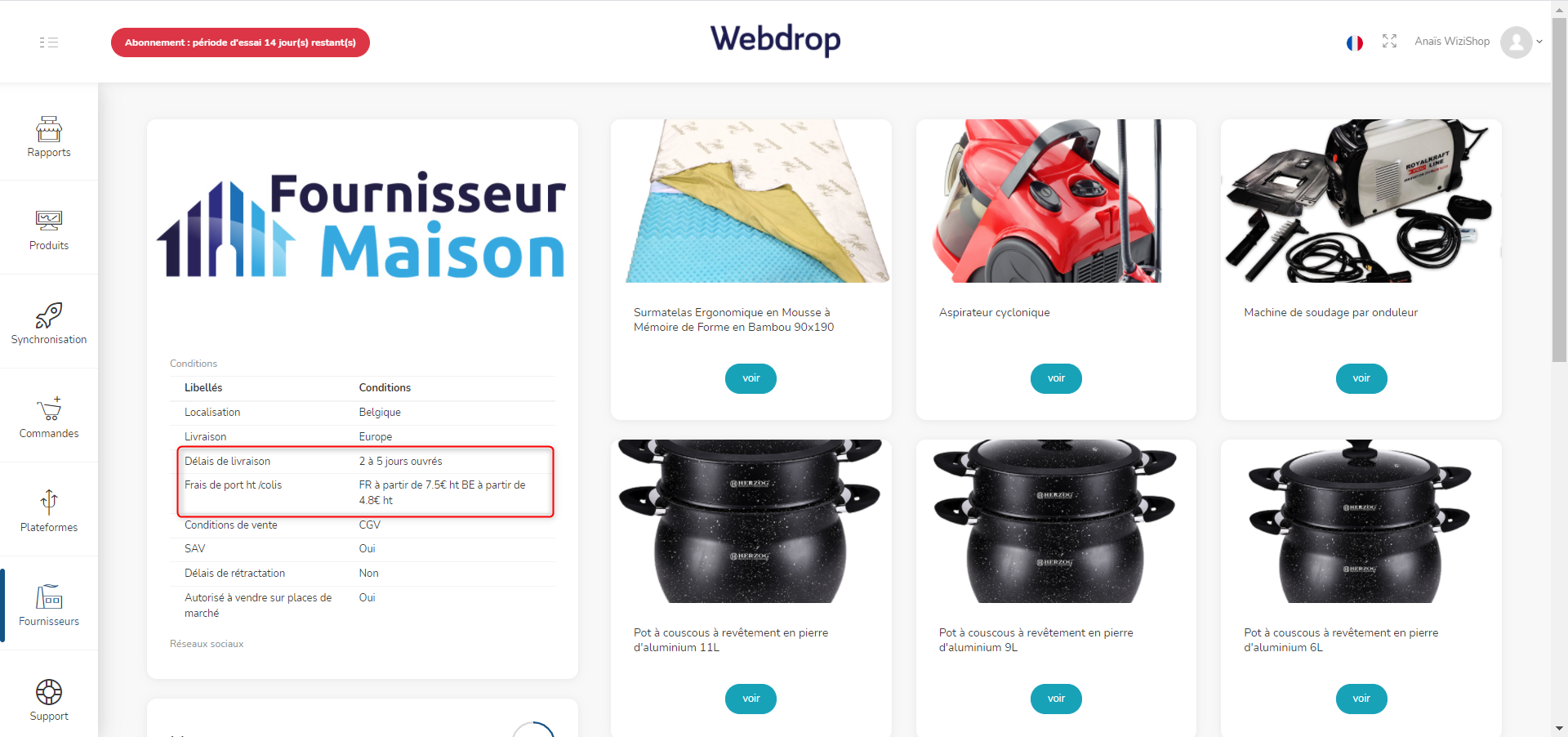Image resolution: width=1568 pixels, height=737 pixels.
Task: Collapse the sidebar with hamburger menu toggle
Action: (49, 42)
